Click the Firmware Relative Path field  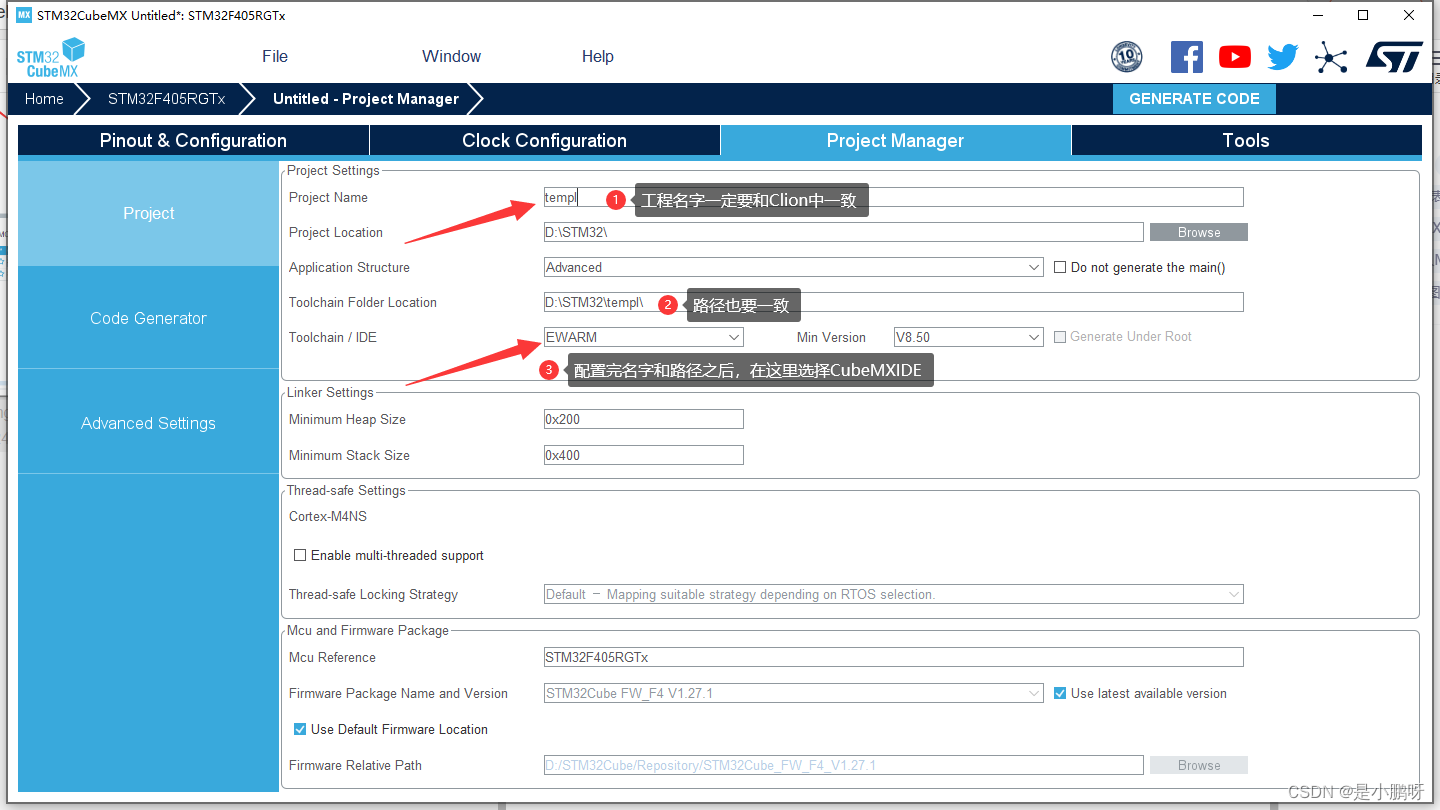coord(843,765)
